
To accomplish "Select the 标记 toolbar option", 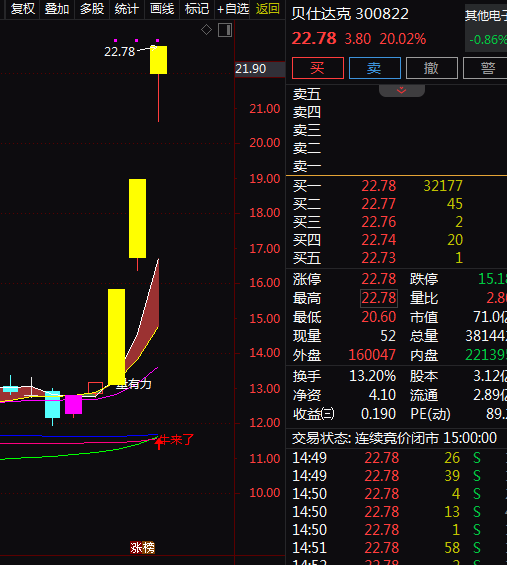I will 197,9.
